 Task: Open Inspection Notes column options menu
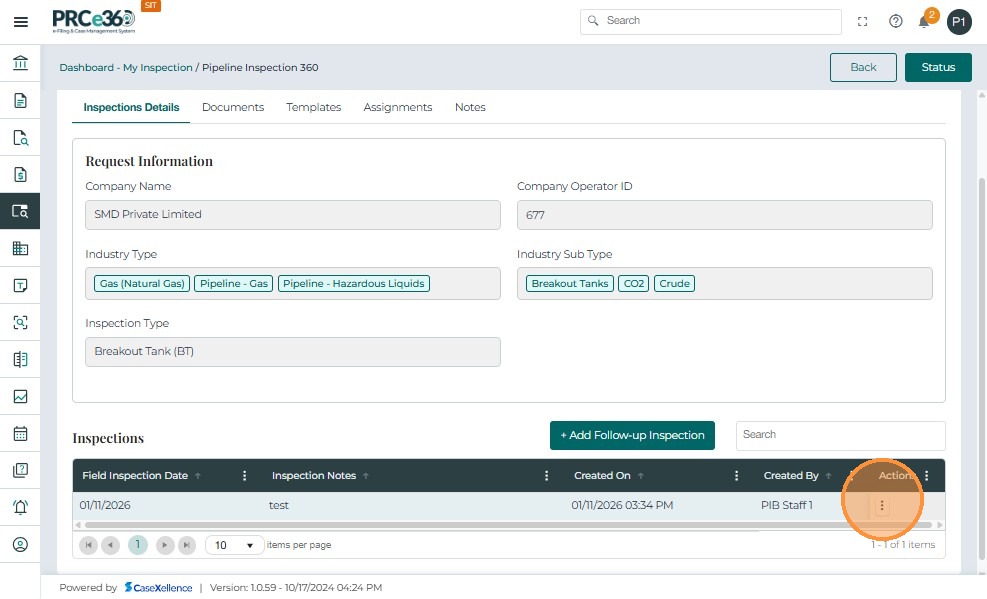(546, 476)
